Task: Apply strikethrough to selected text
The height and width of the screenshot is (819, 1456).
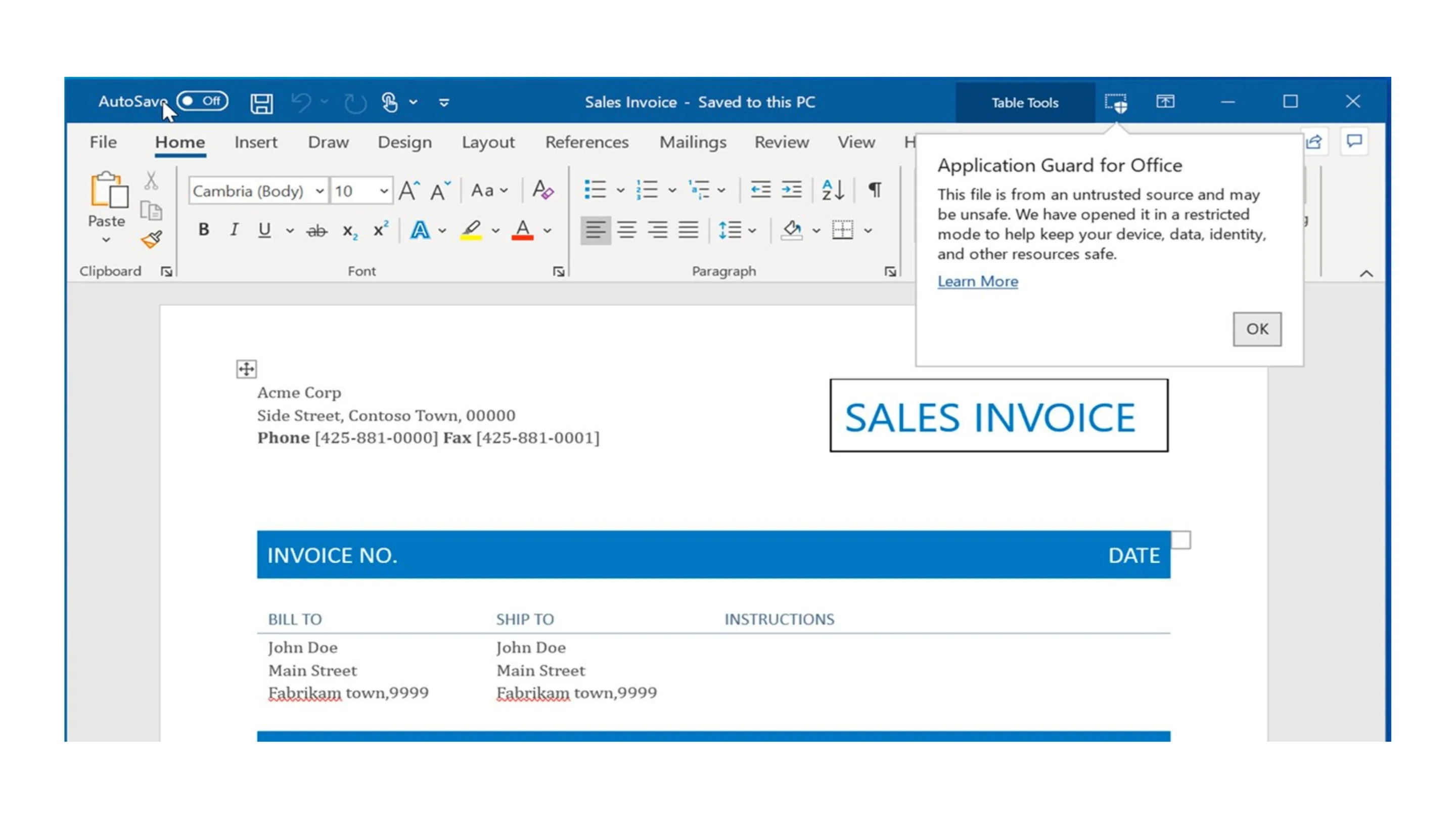Action: (x=317, y=230)
